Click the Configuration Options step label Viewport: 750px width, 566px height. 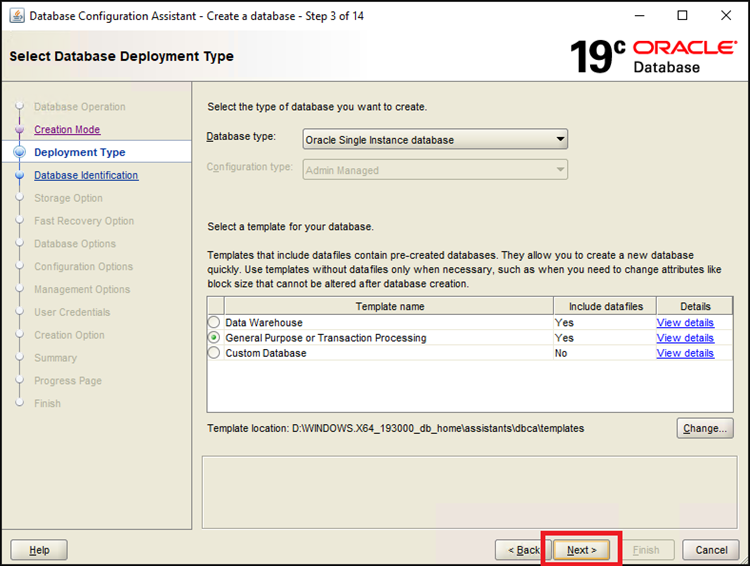pos(84,266)
